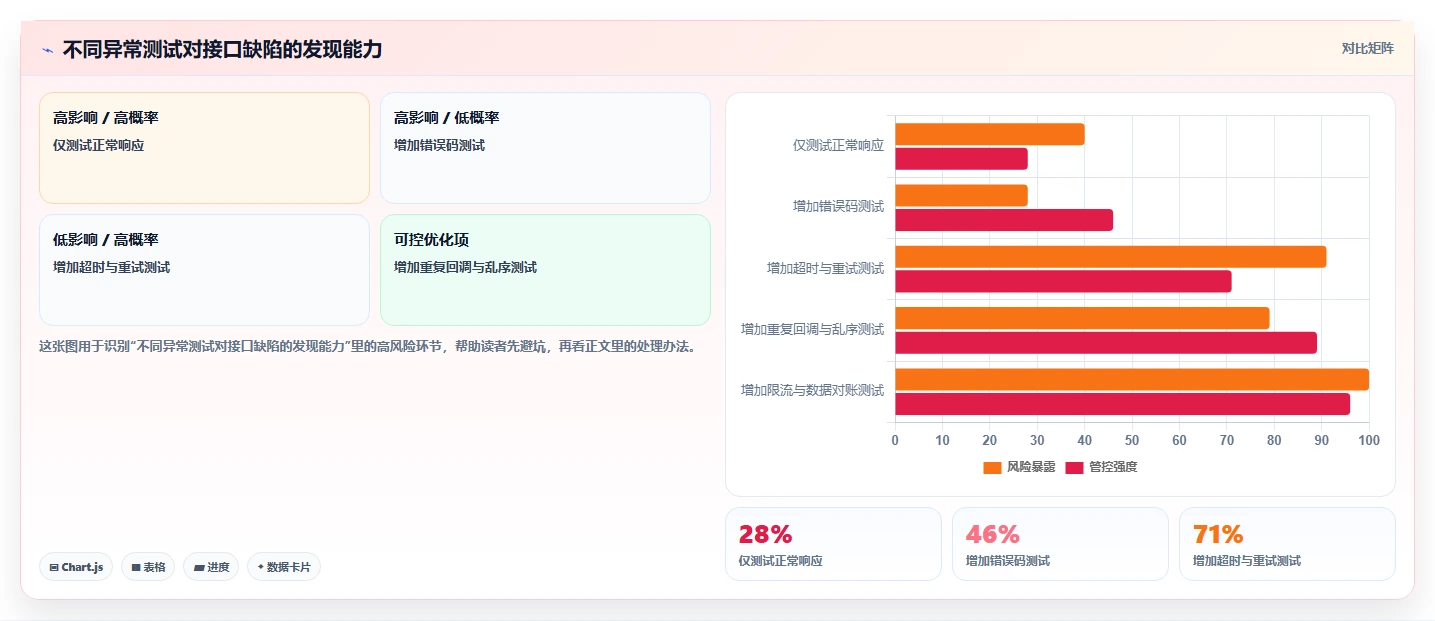Image resolution: width=1435 pixels, height=621 pixels.
Task: Click orange bar for 仅测试正常响应
Action: [990, 134]
